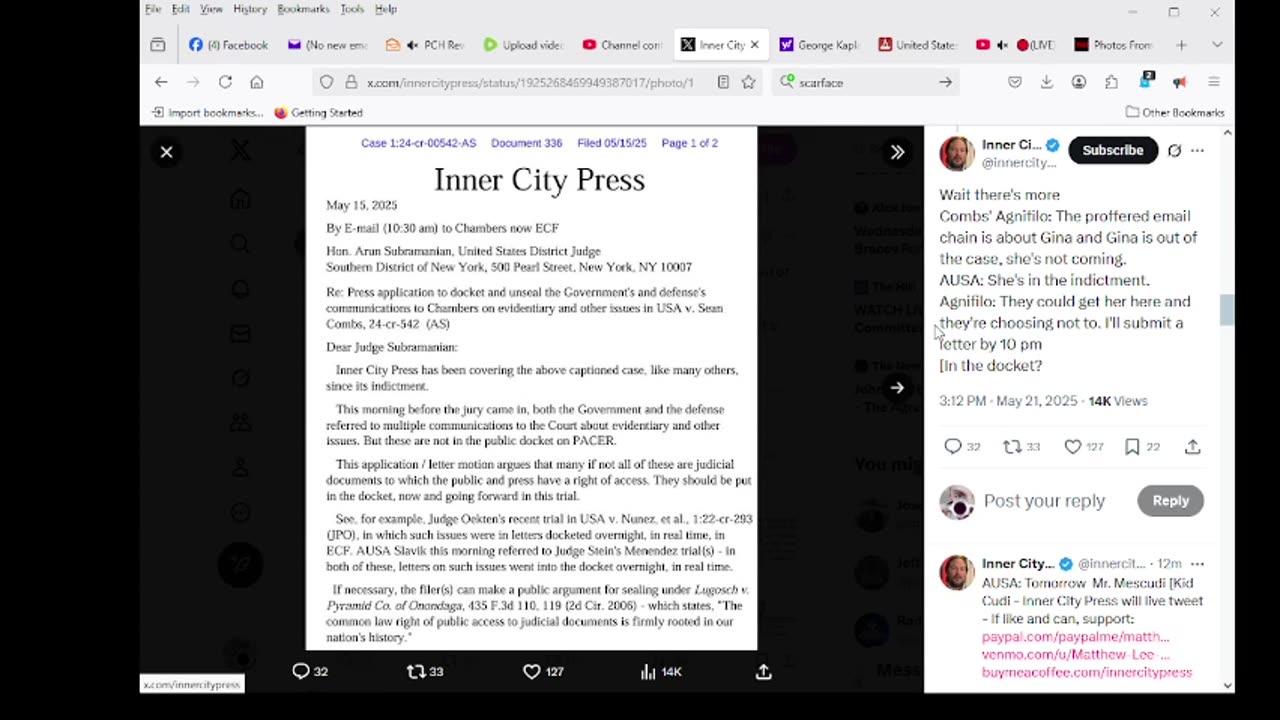This screenshot has width=1280, height=720.
Task: Open Firefox View icon left of tabs
Action: (158, 45)
